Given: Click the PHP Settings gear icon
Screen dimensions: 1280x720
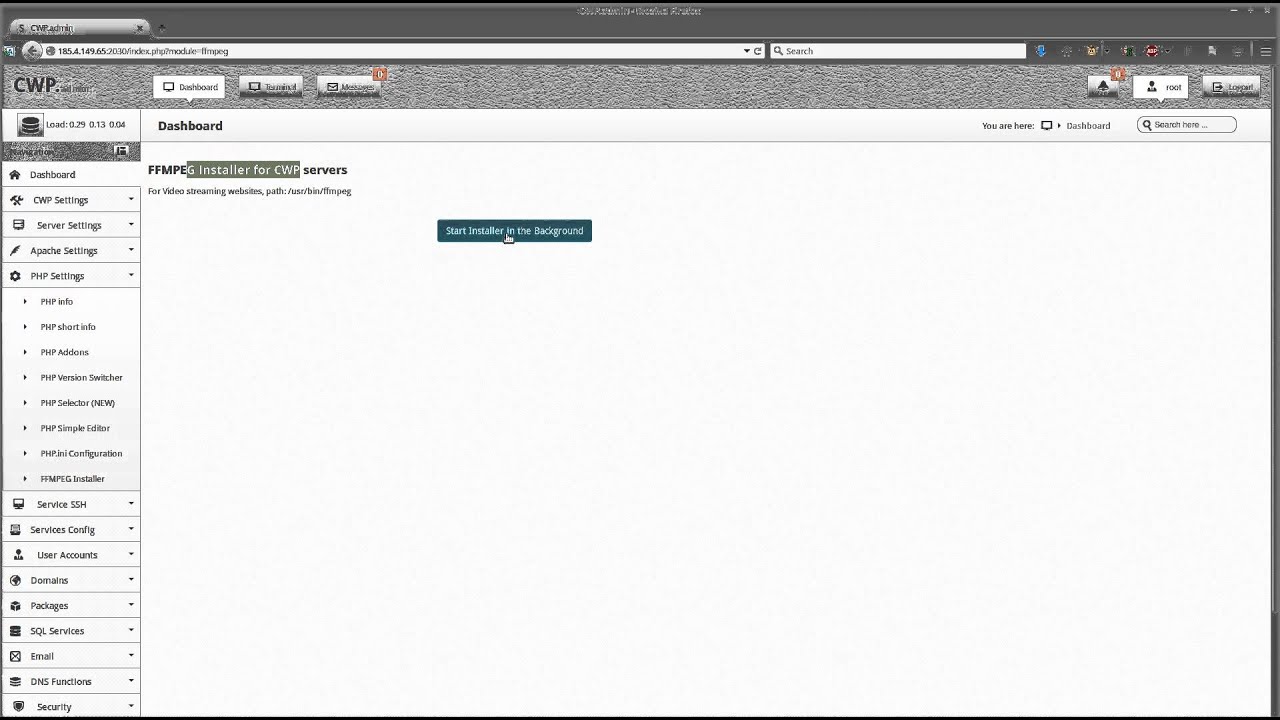Looking at the screenshot, I should [x=15, y=276].
